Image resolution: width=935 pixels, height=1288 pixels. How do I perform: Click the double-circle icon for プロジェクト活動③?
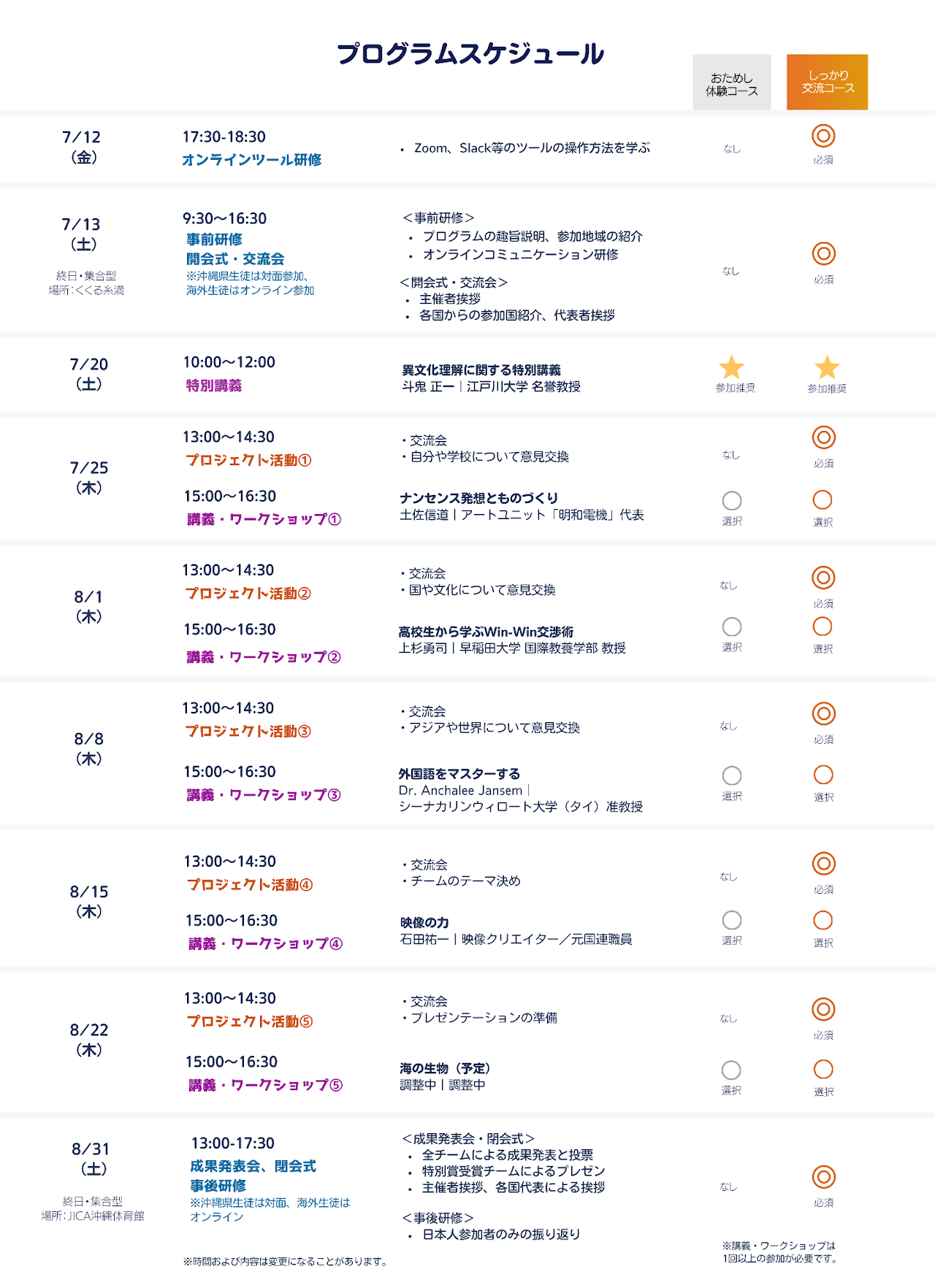(x=823, y=713)
